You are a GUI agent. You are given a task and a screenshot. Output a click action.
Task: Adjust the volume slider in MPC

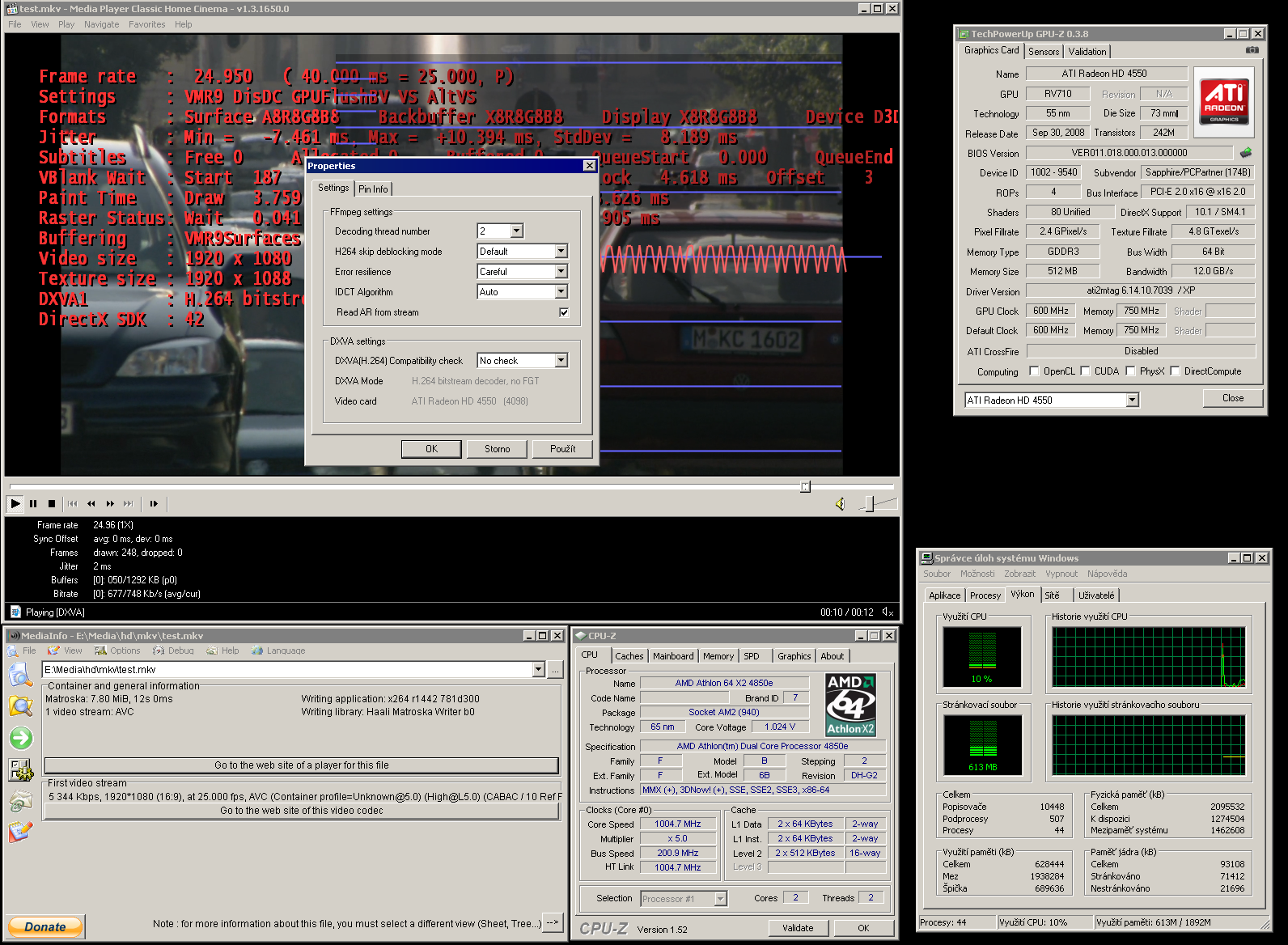pyautogui.click(x=869, y=504)
